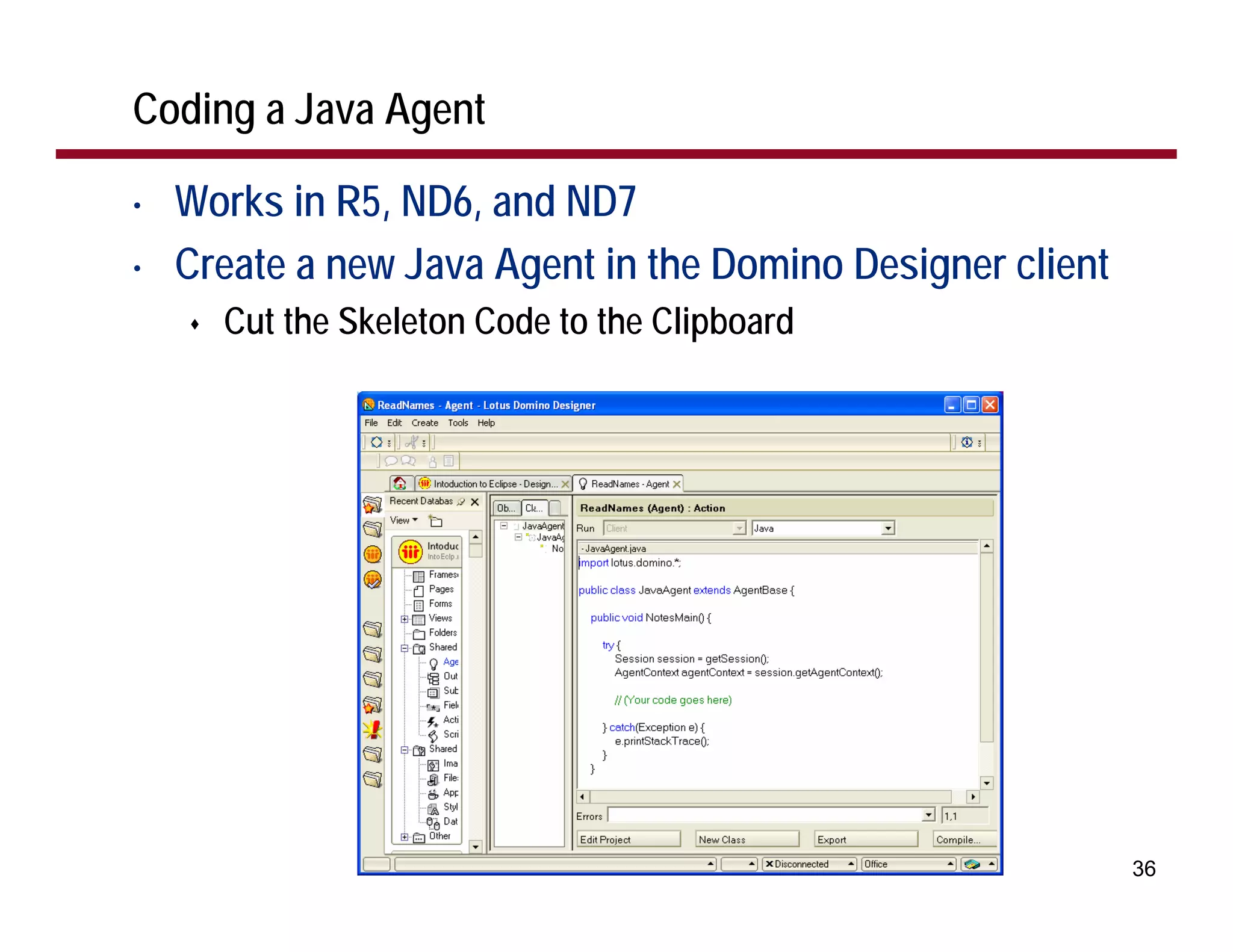Click the Export button
1233x952 pixels.
coord(866,839)
